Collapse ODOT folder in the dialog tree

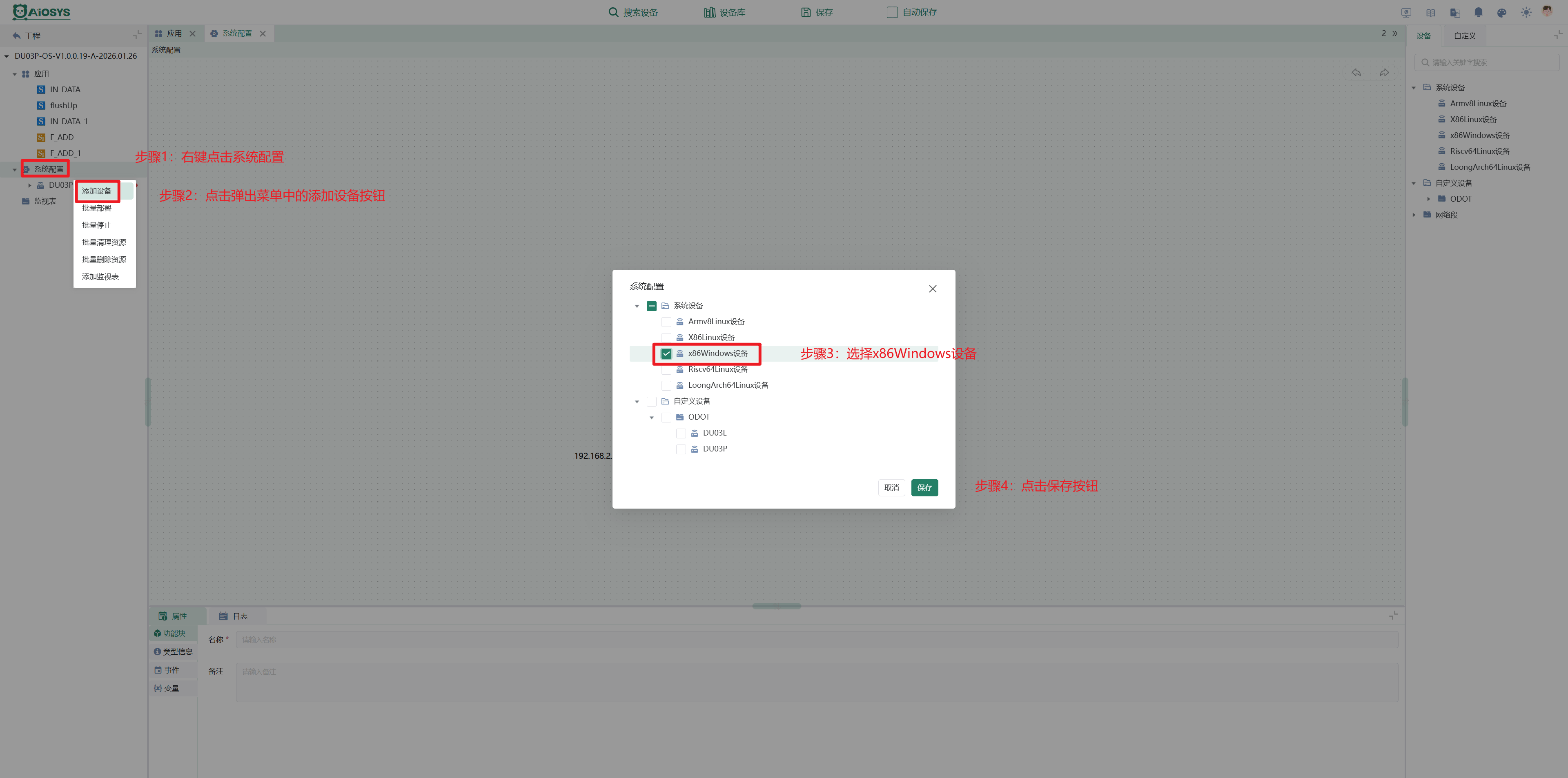651,417
